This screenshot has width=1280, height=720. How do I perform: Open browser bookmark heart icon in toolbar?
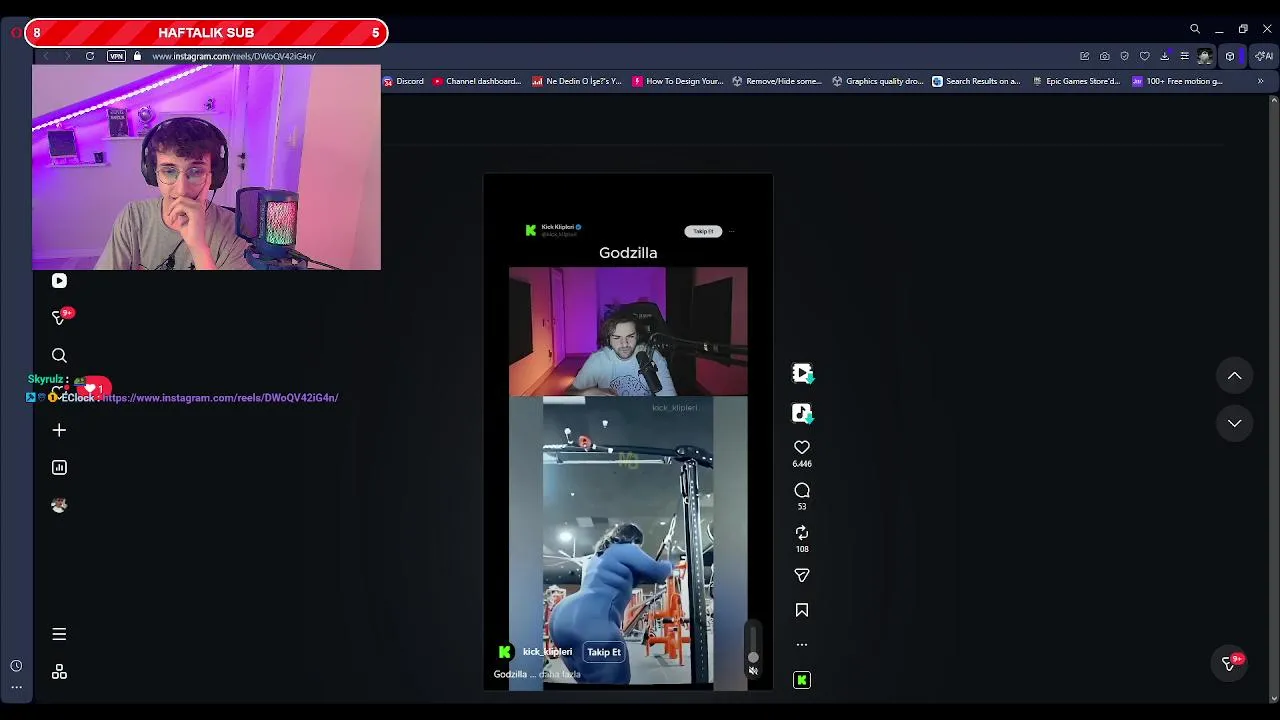coord(1144,56)
